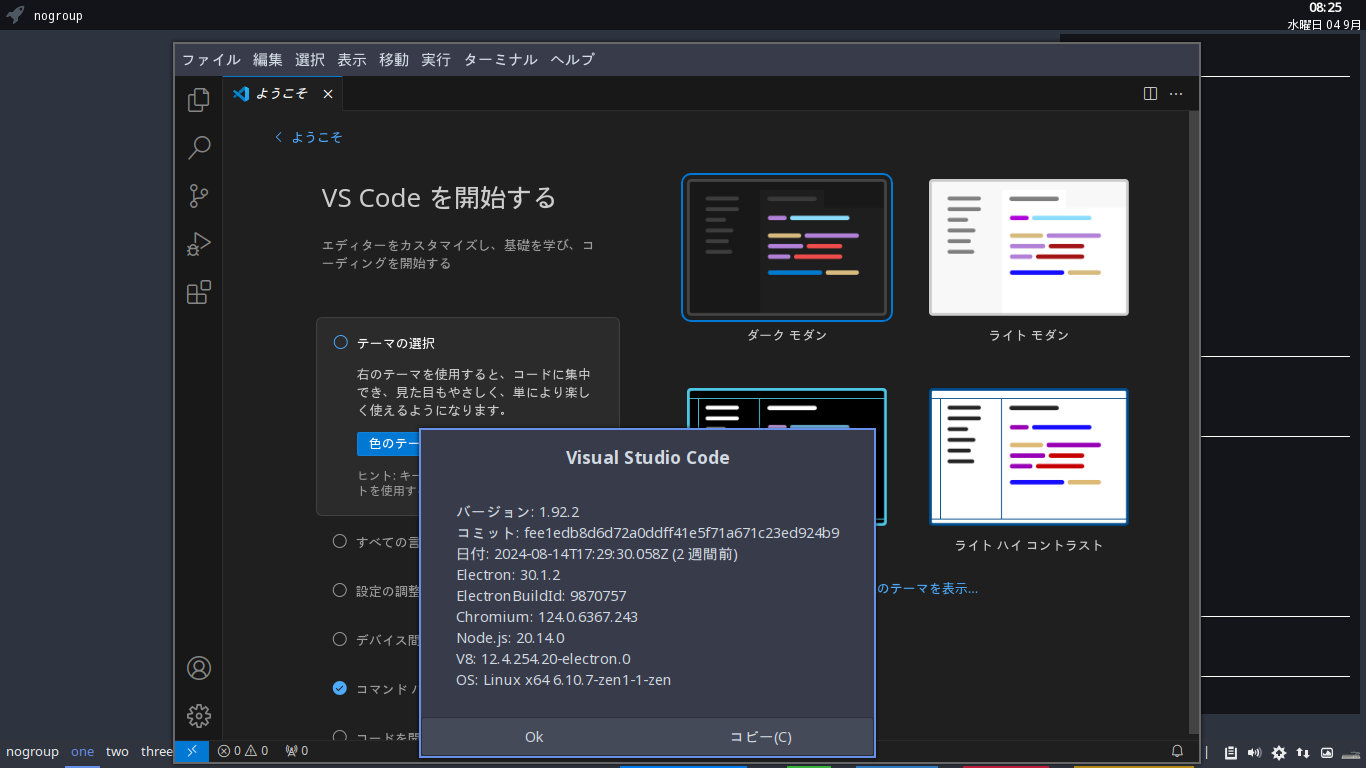Choose the dark high contrast theme preview
Image resolution: width=1366 pixels, height=768 pixels.
(787, 408)
